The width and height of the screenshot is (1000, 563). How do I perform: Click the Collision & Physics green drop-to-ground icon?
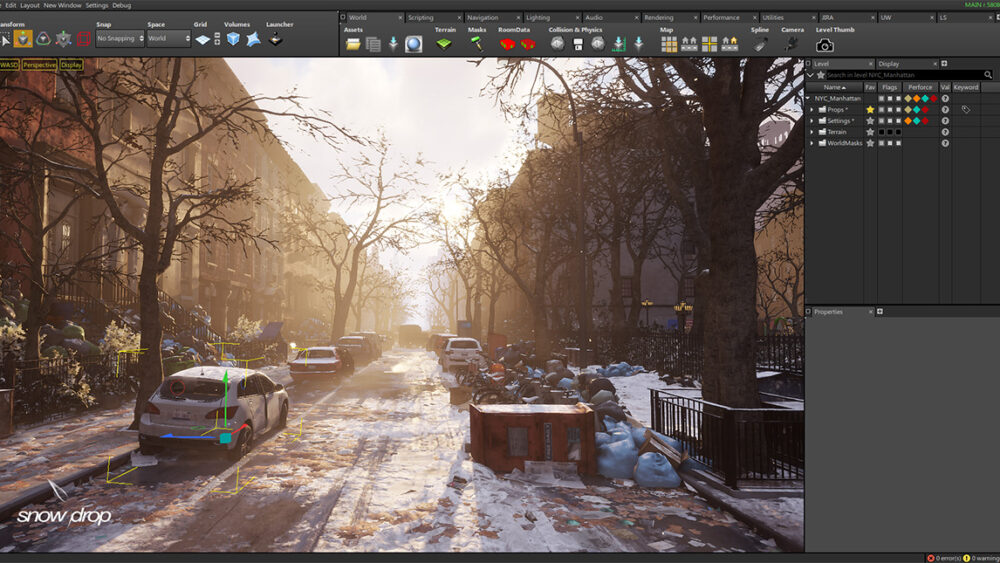coord(618,44)
